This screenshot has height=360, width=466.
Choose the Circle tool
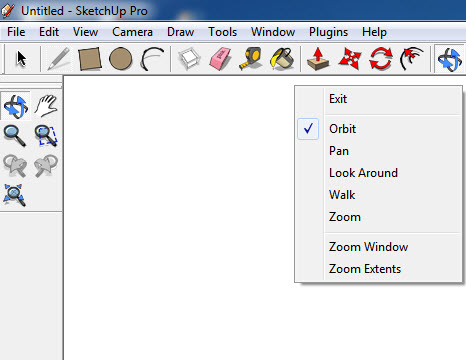pos(120,59)
